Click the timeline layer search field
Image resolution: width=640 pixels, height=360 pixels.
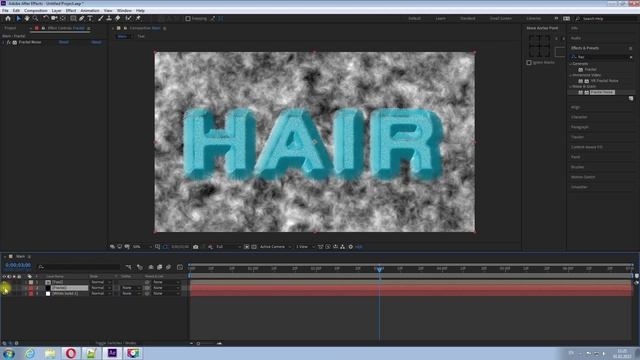coord(79,267)
